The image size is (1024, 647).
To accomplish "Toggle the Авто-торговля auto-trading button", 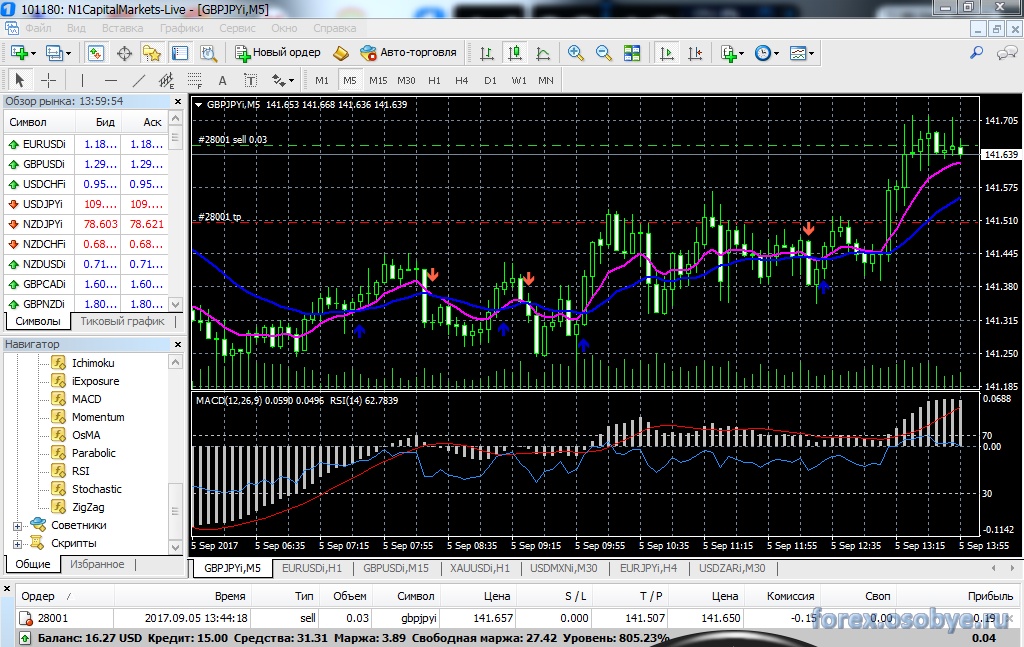I will point(408,52).
